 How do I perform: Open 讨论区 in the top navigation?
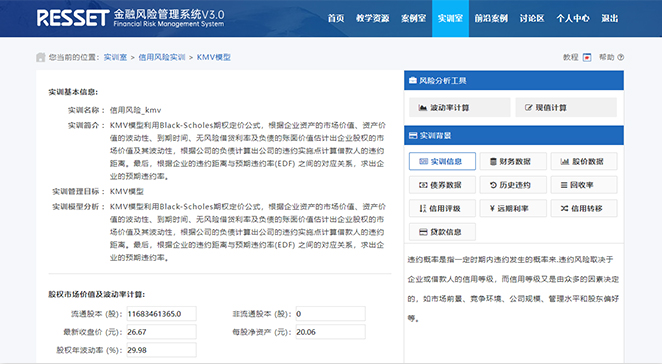[x=532, y=18]
